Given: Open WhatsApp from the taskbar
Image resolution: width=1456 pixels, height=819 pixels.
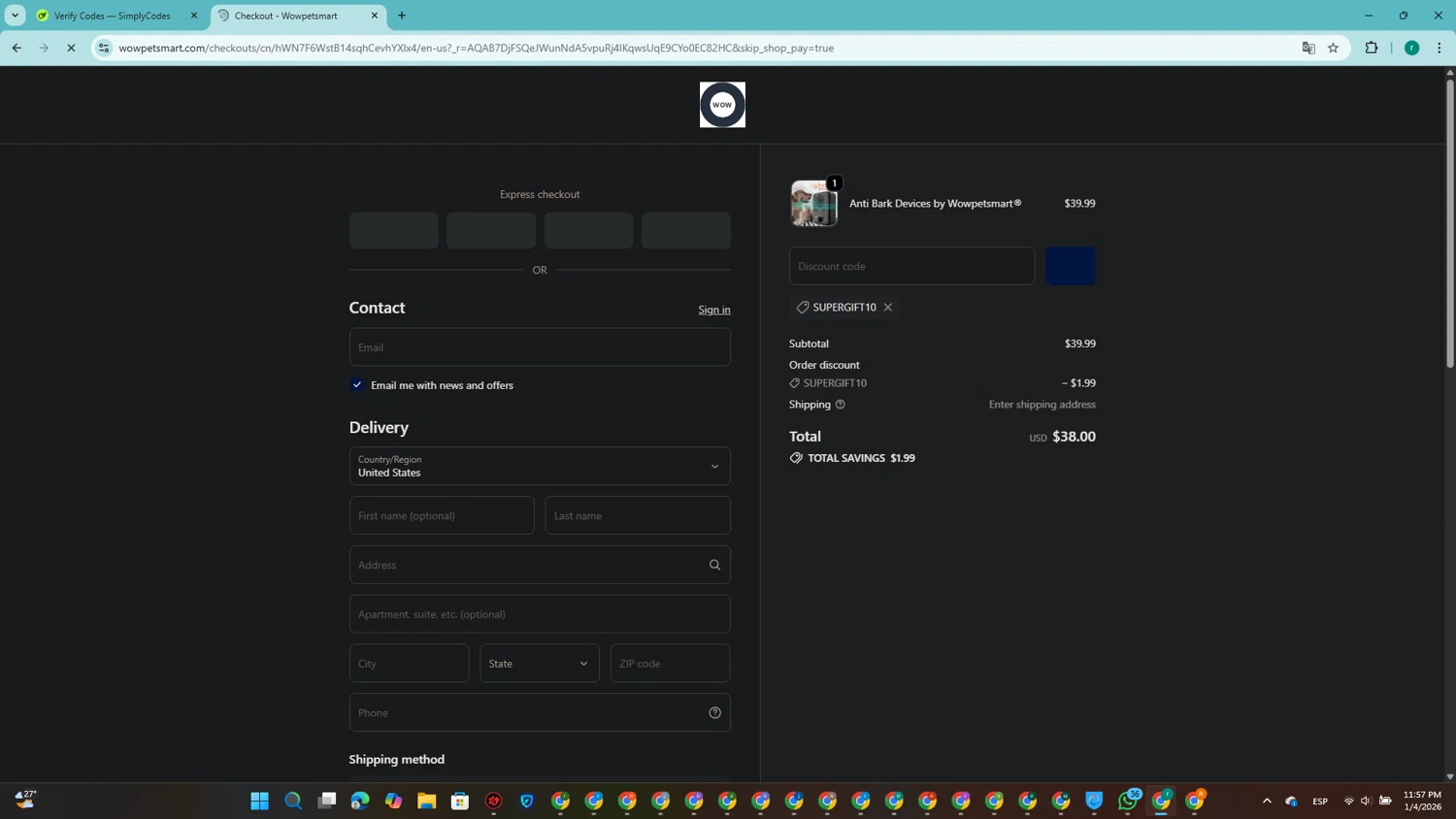Looking at the screenshot, I should coord(1128,801).
